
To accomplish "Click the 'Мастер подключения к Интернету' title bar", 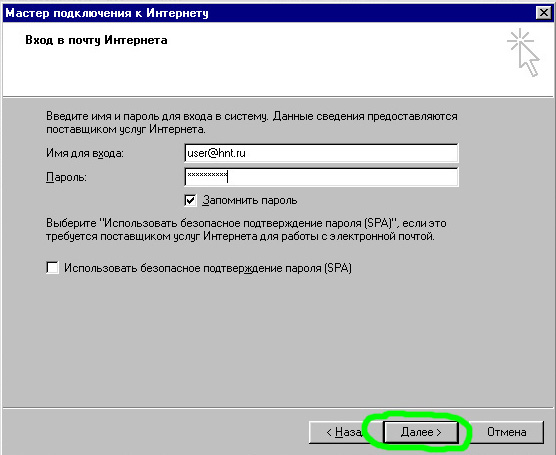I will (269, 13).
